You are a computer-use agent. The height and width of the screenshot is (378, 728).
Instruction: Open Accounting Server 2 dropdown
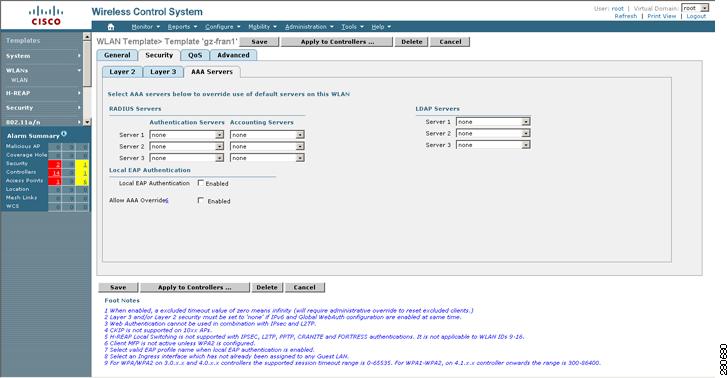(267, 146)
